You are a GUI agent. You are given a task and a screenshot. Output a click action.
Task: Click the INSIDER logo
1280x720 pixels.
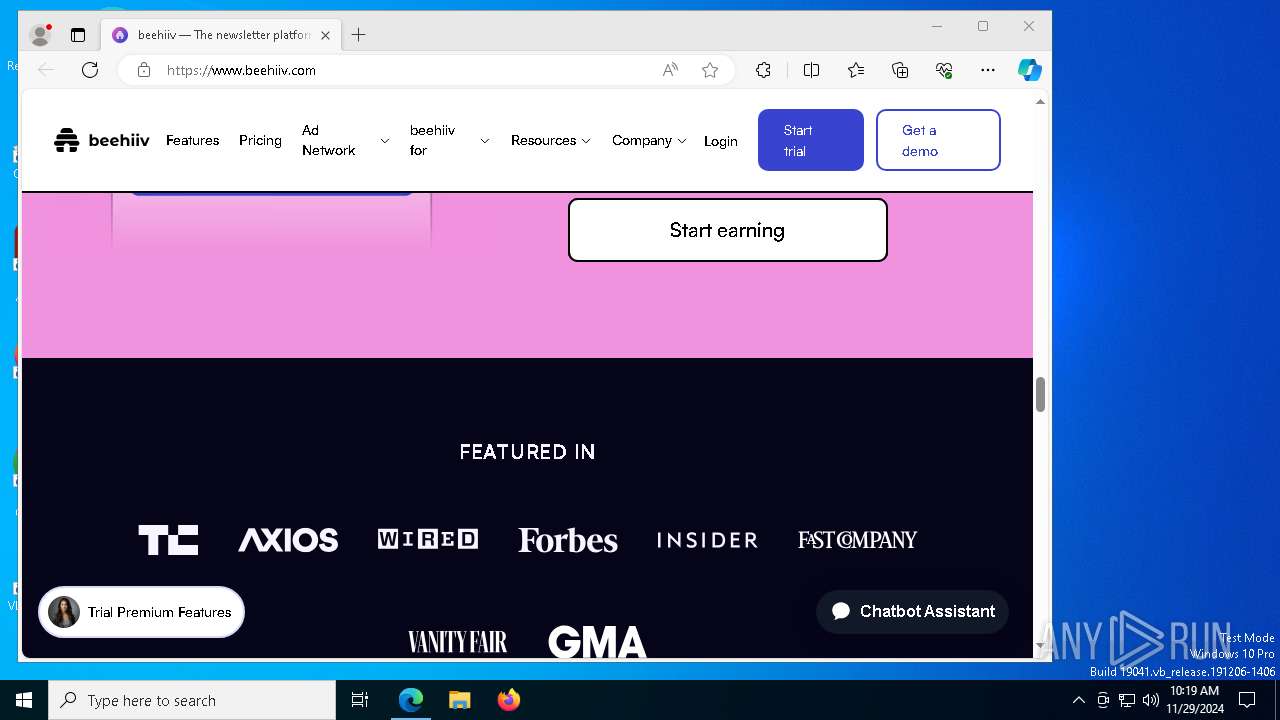point(707,540)
